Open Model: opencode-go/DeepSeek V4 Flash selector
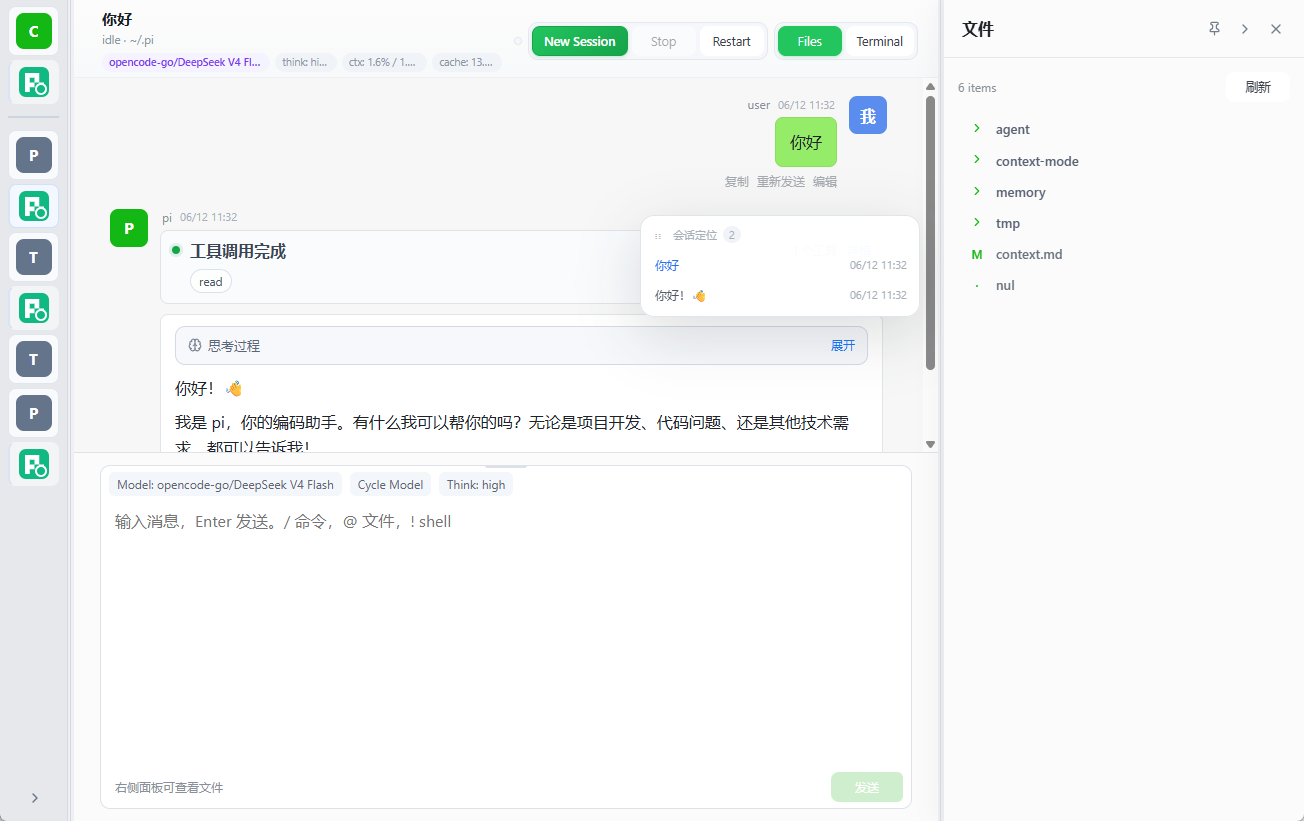The width and height of the screenshot is (1304, 821). click(225, 484)
